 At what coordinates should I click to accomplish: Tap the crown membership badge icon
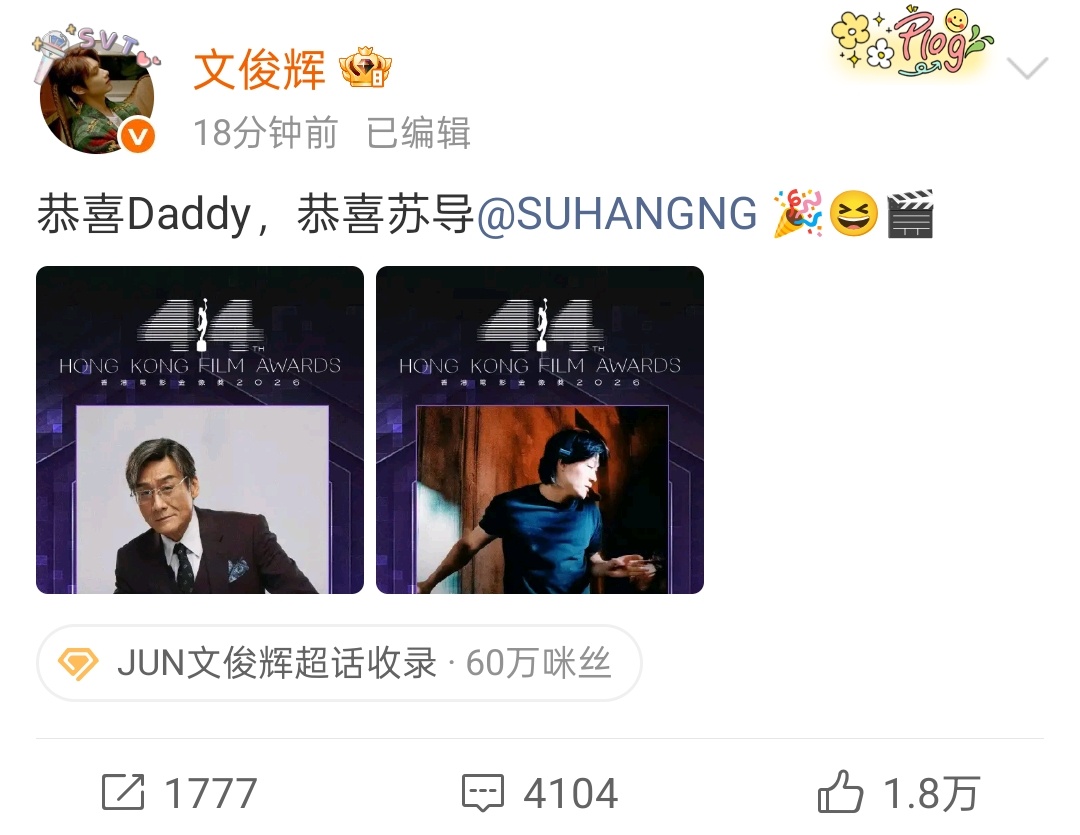click(x=365, y=68)
